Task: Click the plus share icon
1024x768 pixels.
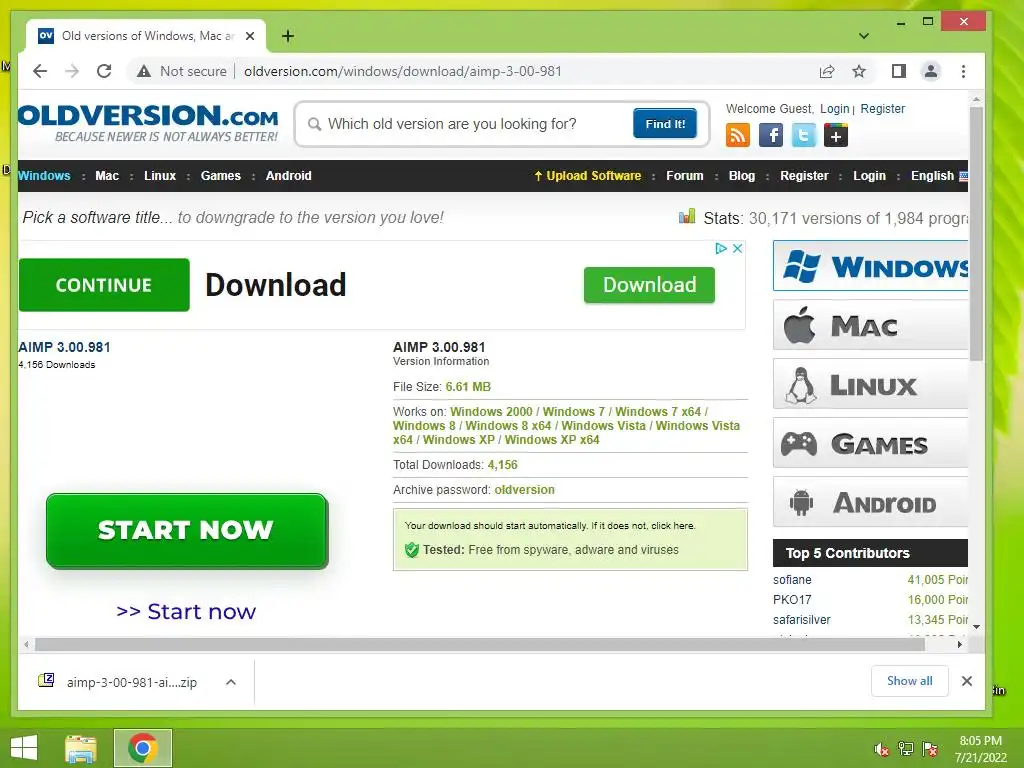Action: pyautogui.click(x=836, y=135)
